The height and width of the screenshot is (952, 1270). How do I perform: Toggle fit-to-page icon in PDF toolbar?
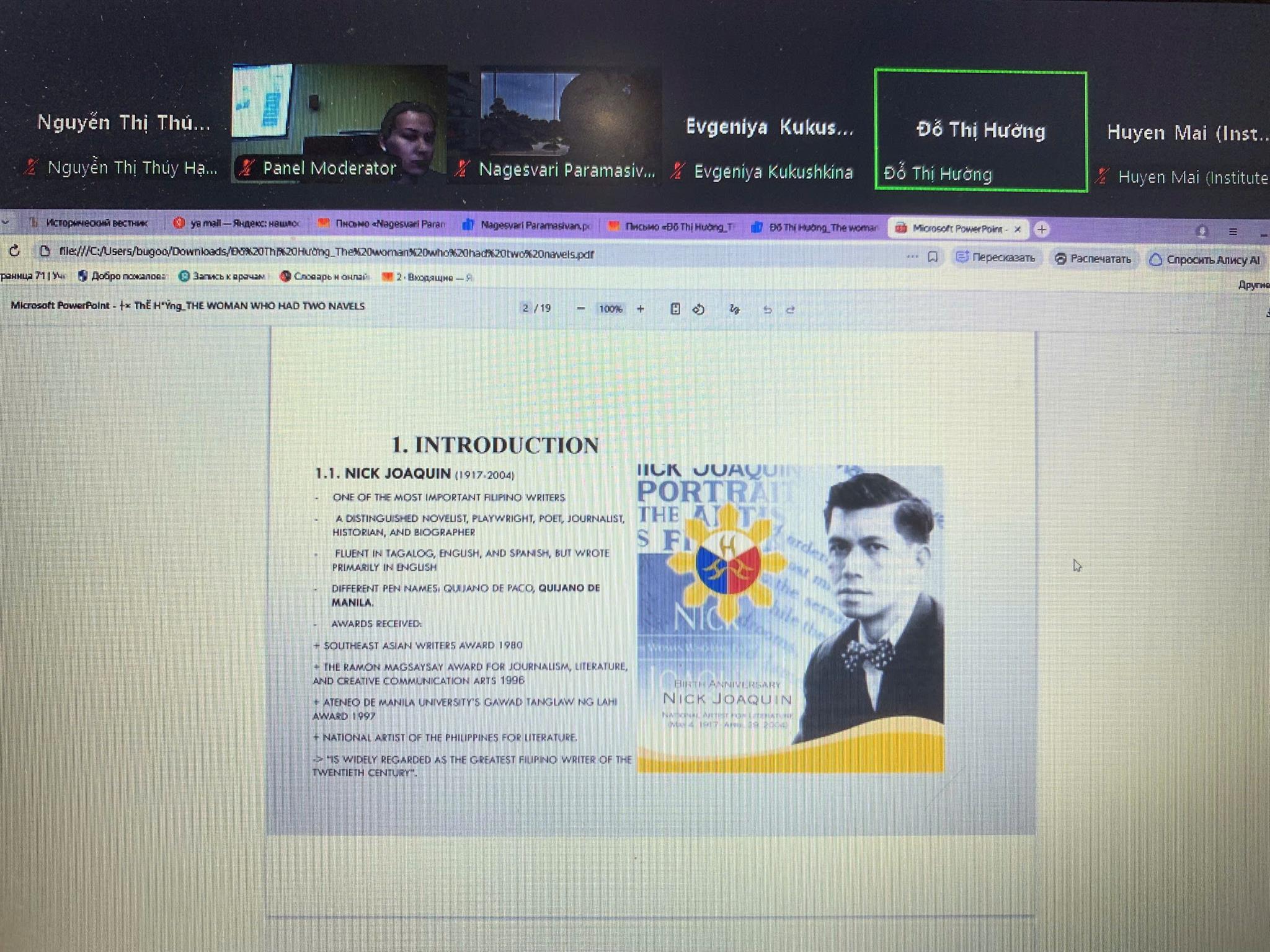pos(675,309)
